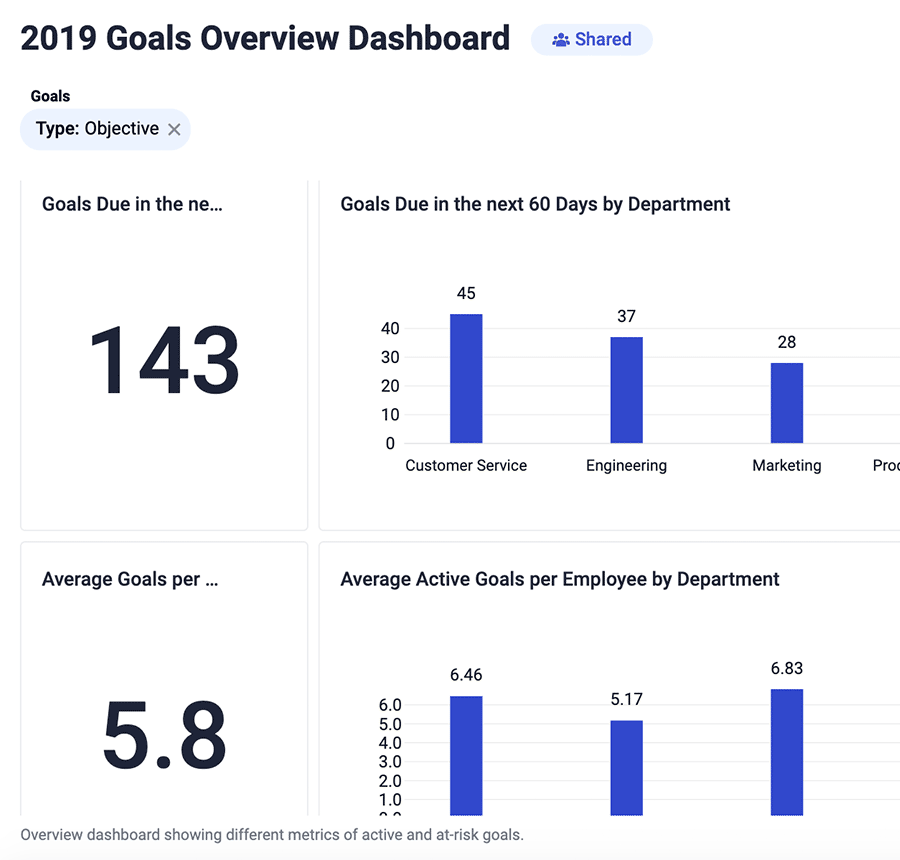The width and height of the screenshot is (900, 860).
Task: Click the 5.8 metric value
Action: click(x=164, y=733)
